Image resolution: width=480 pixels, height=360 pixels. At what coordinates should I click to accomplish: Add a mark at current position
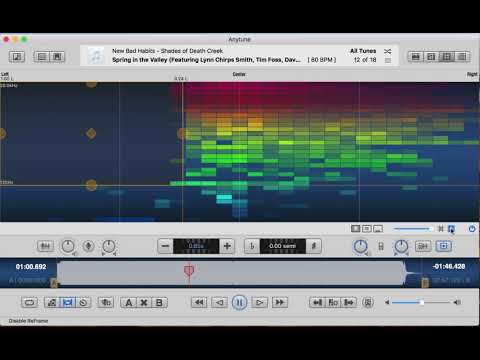pos(333,303)
